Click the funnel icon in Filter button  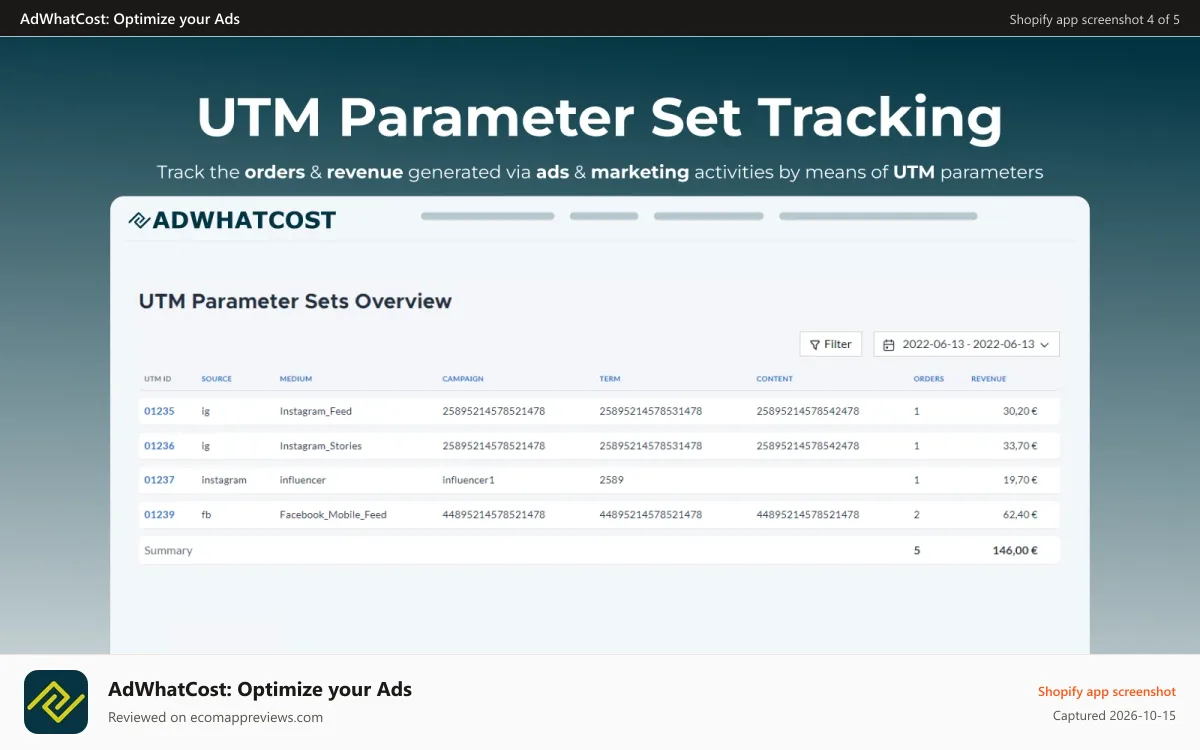pos(815,344)
